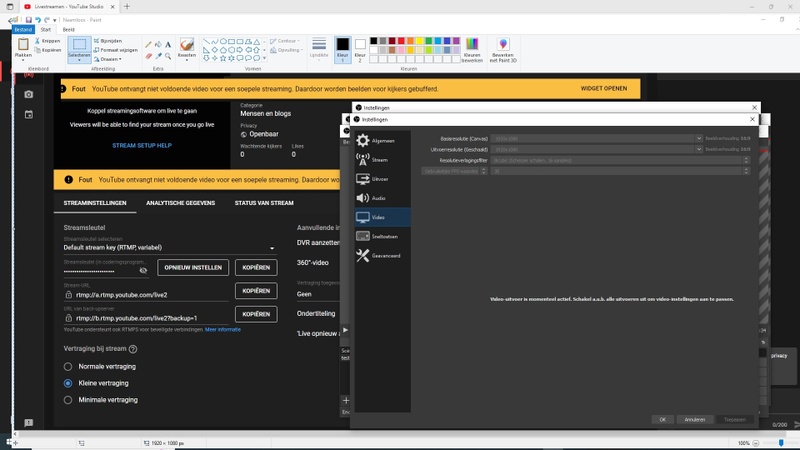Click the Save icon in Paint title bar
800x450 pixels.
tap(29, 20)
